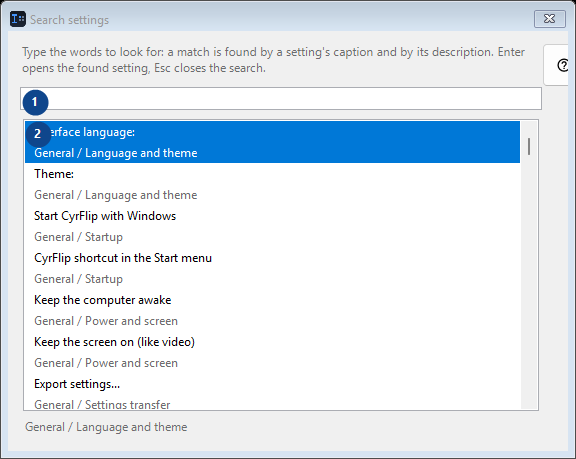The image size is (576, 459).
Task: Click the results list scrollbar thumb
Action: click(x=529, y=147)
